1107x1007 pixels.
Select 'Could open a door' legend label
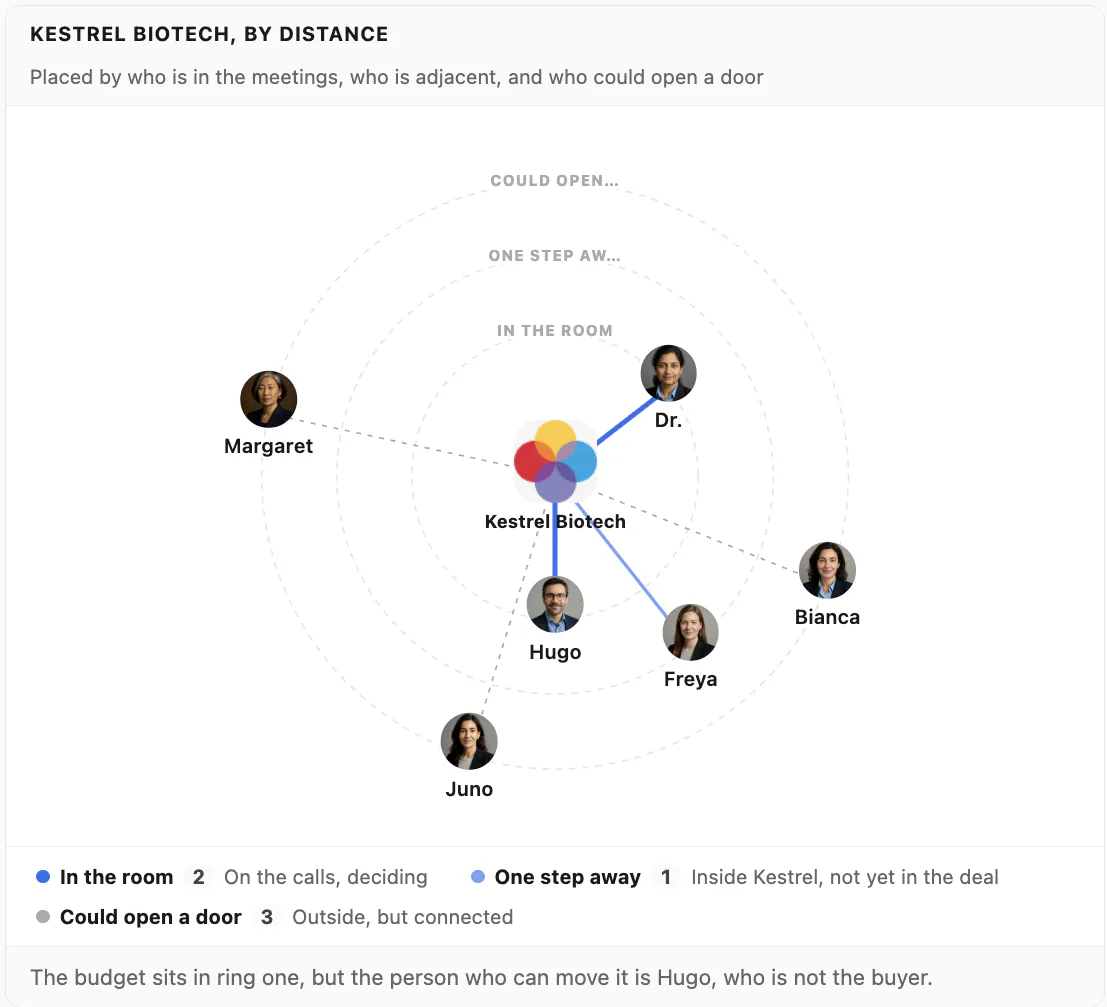tap(150, 917)
